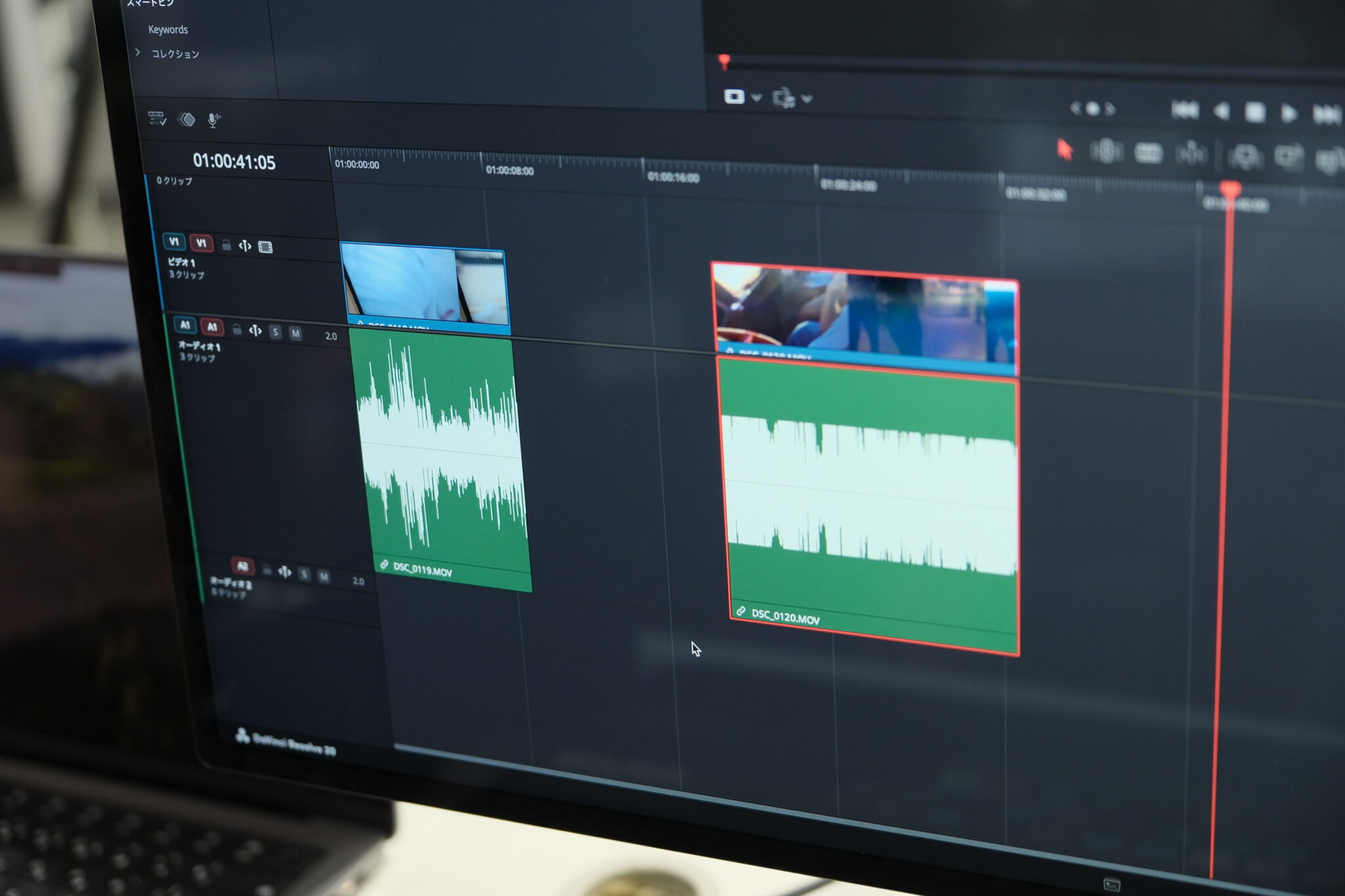Click the overwrite clip icon
The image size is (1345, 896).
[1289, 158]
